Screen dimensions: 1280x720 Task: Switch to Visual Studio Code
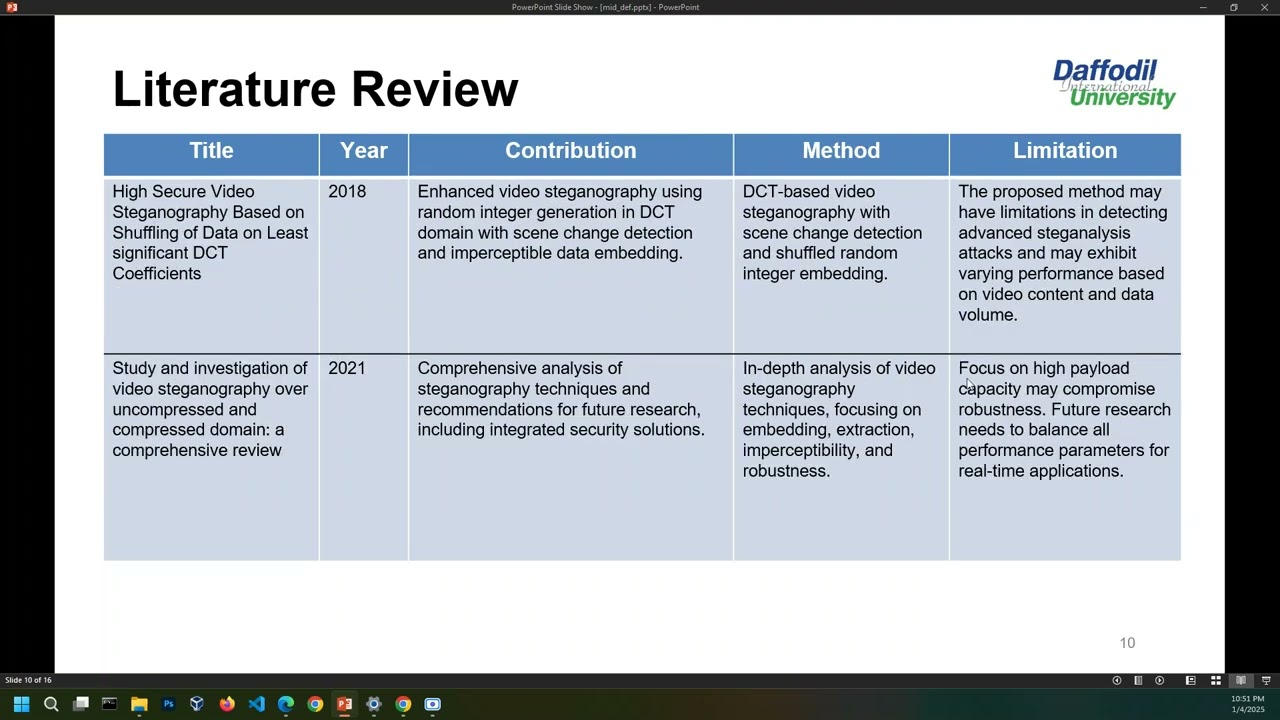[x=256, y=704]
